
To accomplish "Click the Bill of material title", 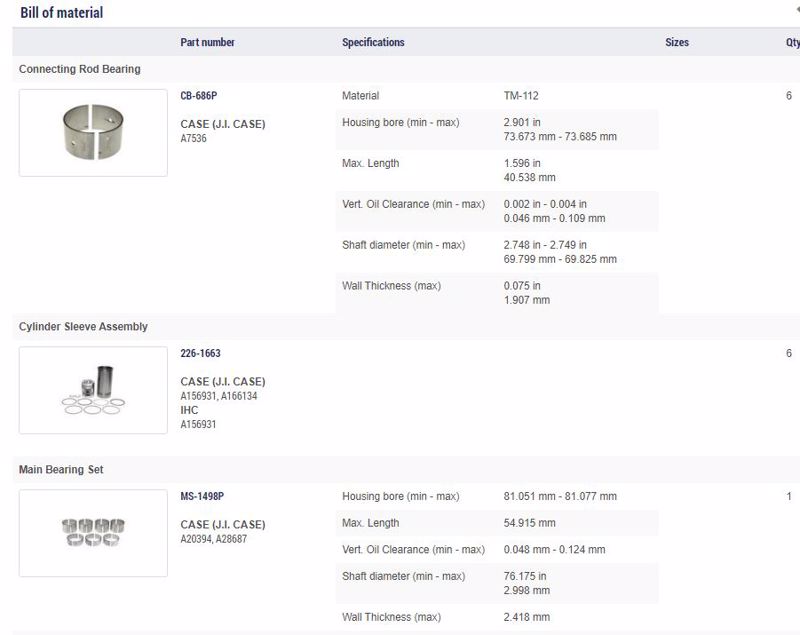I will pos(62,12).
